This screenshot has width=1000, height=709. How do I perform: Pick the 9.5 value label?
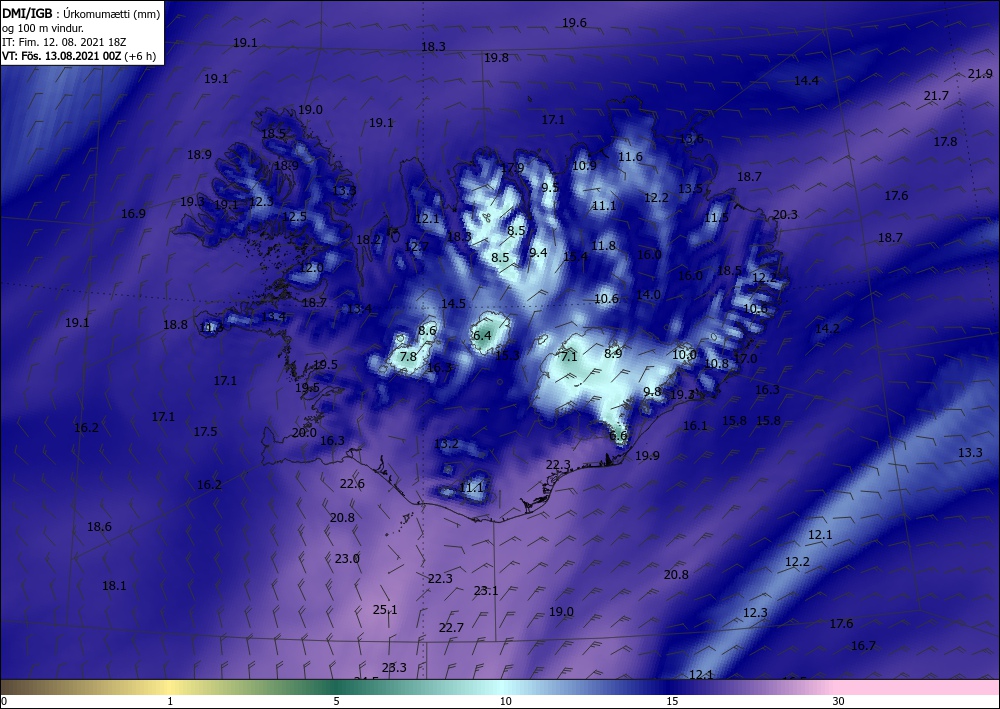click(550, 187)
